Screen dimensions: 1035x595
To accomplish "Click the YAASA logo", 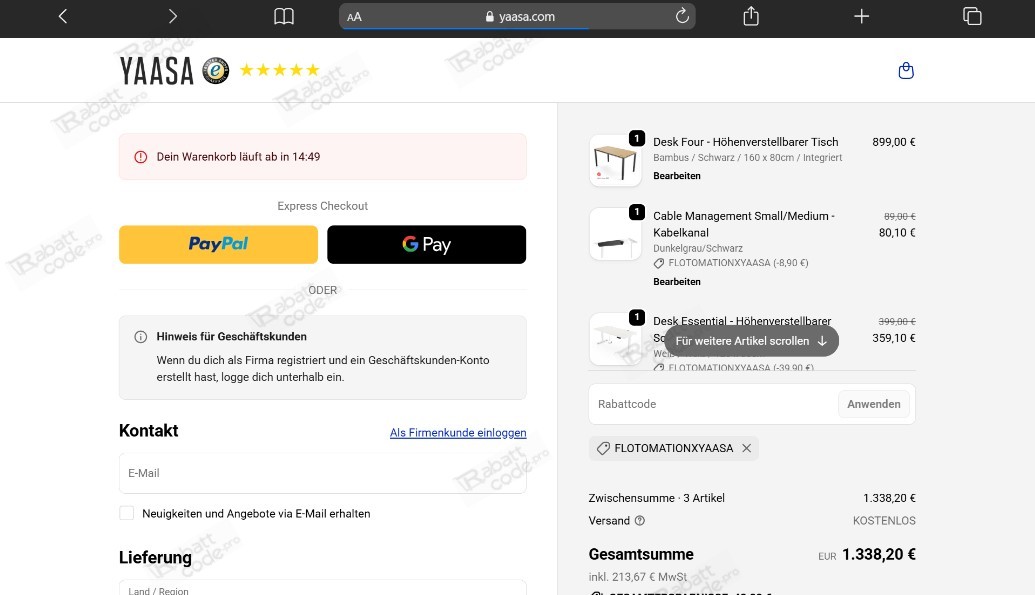I will click(156, 71).
